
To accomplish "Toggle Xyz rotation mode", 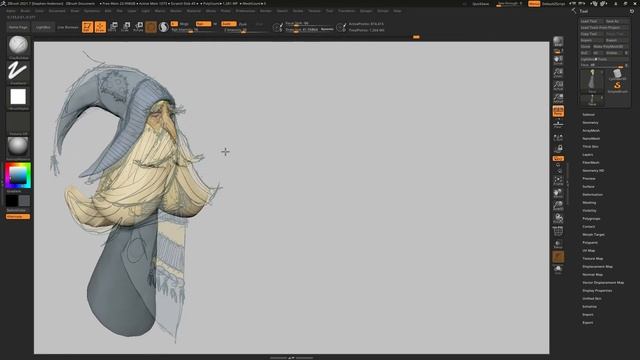I will pyautogui.click(x=558, y=158).
